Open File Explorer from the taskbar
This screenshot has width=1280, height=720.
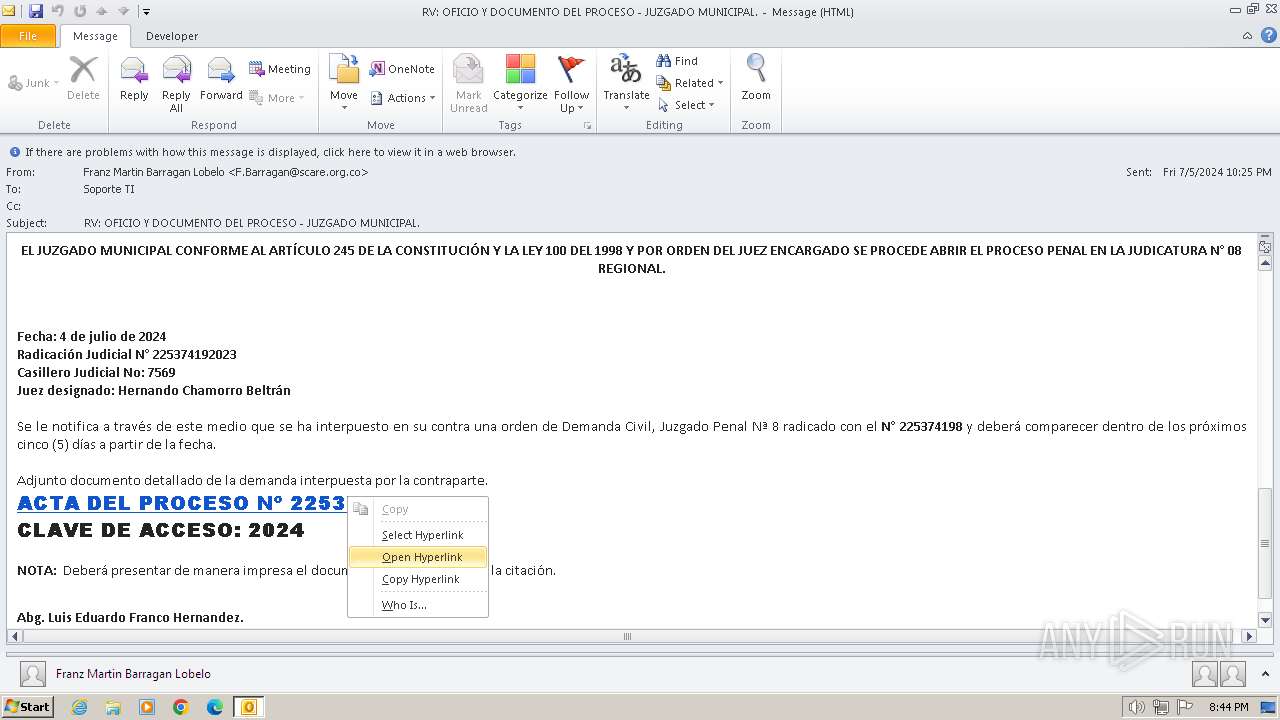[x=113, y=707]
